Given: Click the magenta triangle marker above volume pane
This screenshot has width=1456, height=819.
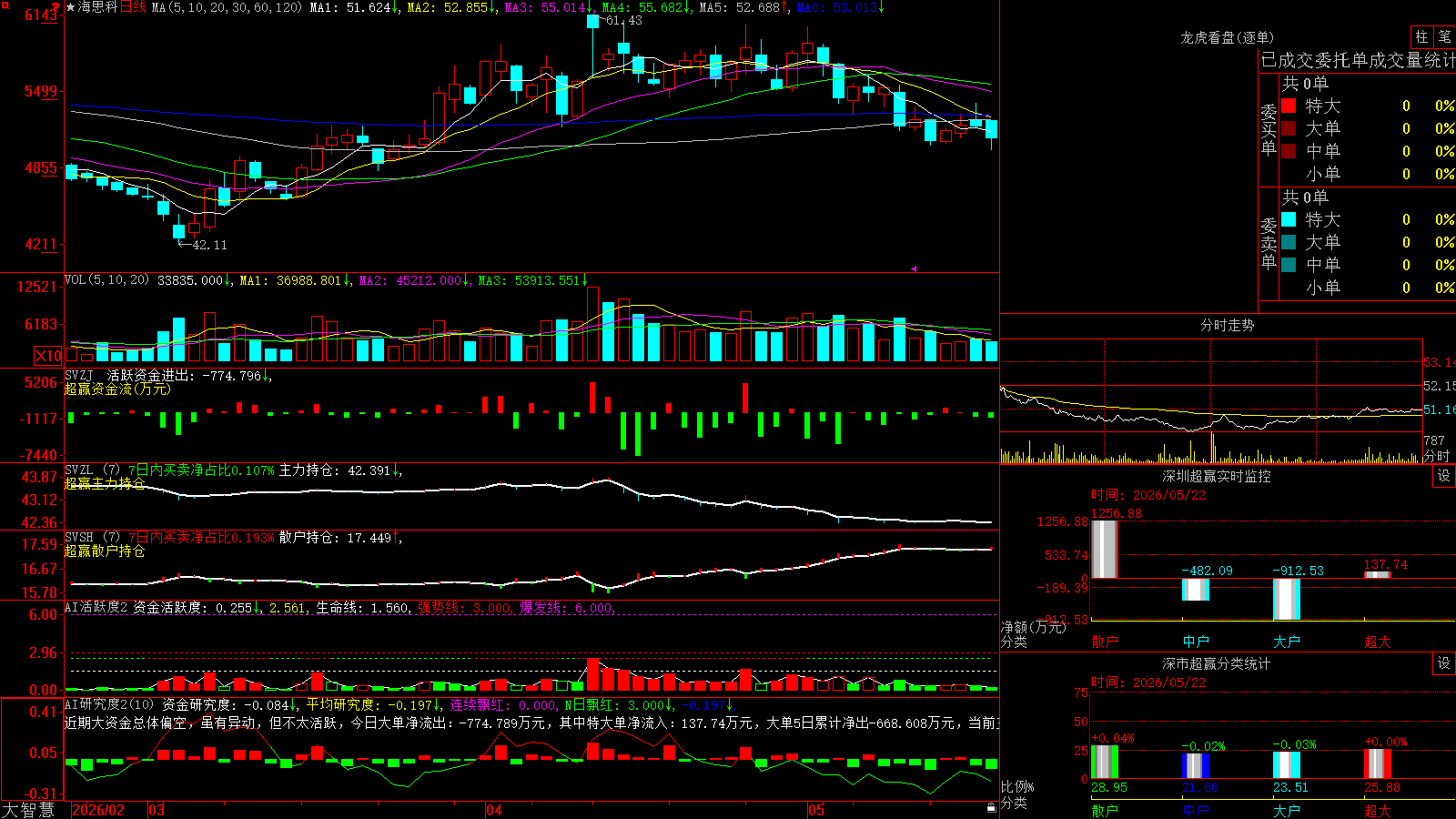Looking at the screenshot, I should (x=914, y=268).
